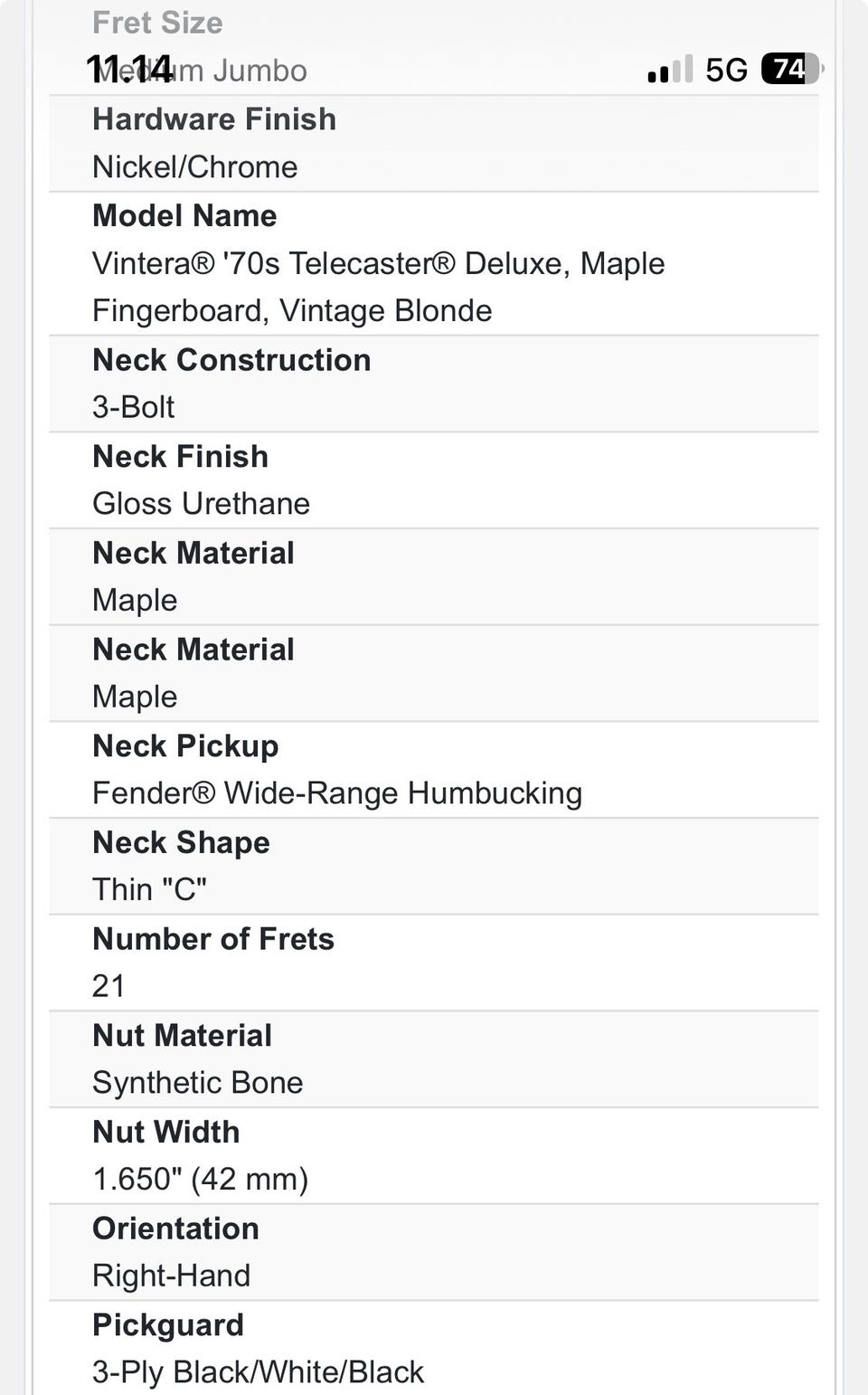The height and width of the screenshot is (1395, 868).
Task: Tap the Right-Hand orientation value
Action: (x=171, y=1276)
